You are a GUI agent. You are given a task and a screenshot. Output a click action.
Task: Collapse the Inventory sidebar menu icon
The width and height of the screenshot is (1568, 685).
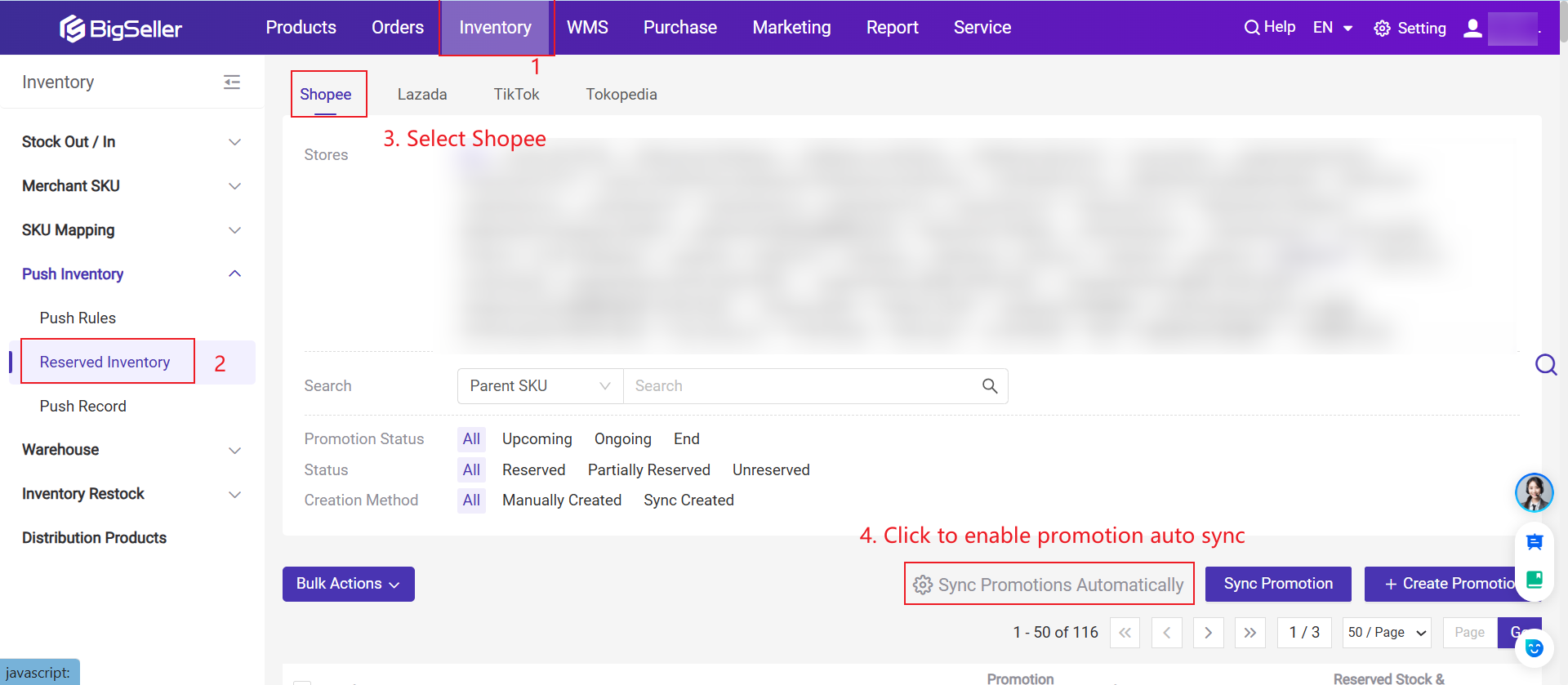[x=232, y=82]
